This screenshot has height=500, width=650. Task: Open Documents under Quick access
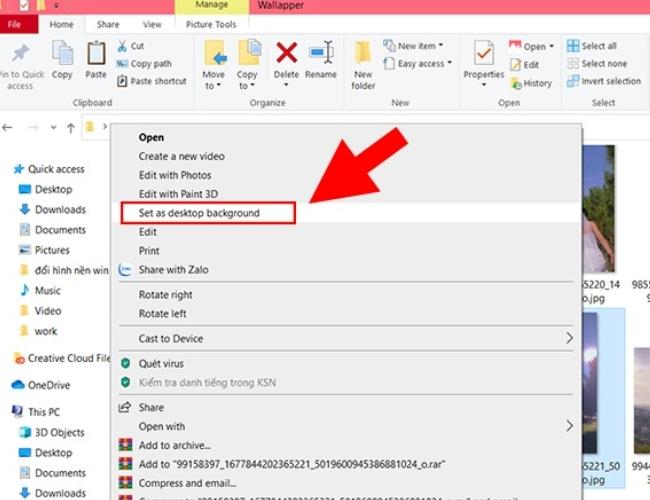pos(53,230)
